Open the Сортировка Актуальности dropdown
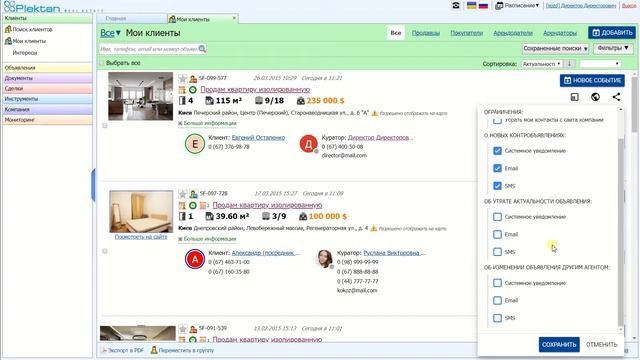Screen dimensions: 640x360 point(542,64)
